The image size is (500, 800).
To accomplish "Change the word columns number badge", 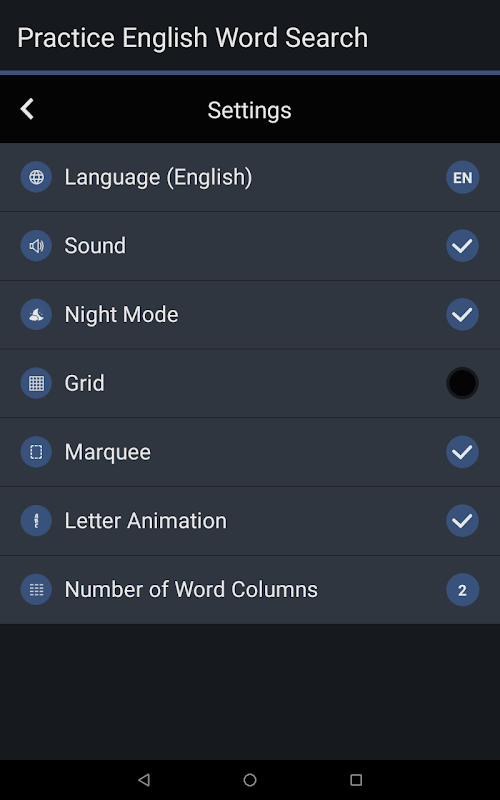I will (462, 590).
